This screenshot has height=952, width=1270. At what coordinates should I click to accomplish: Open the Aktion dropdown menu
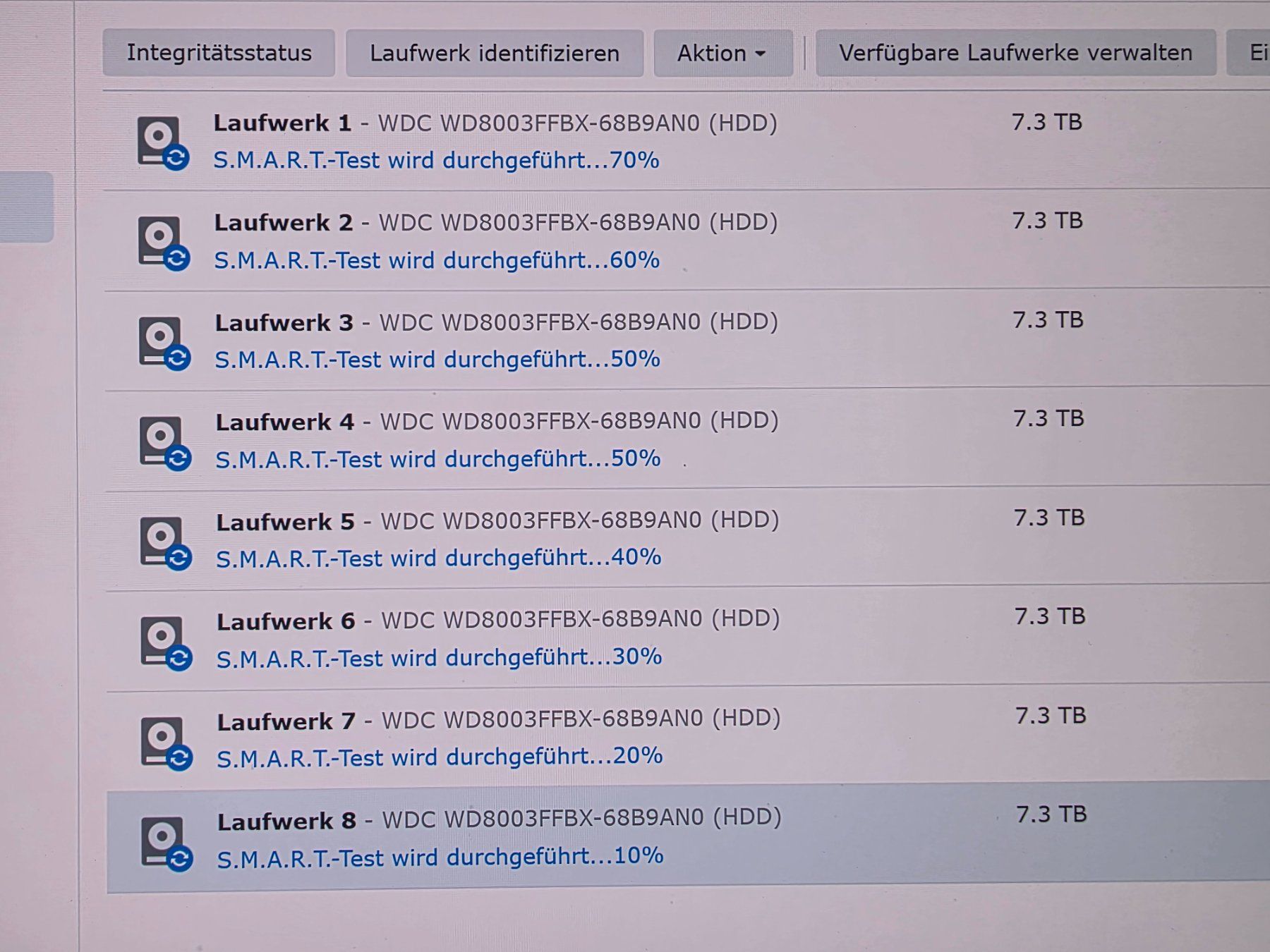722,53
